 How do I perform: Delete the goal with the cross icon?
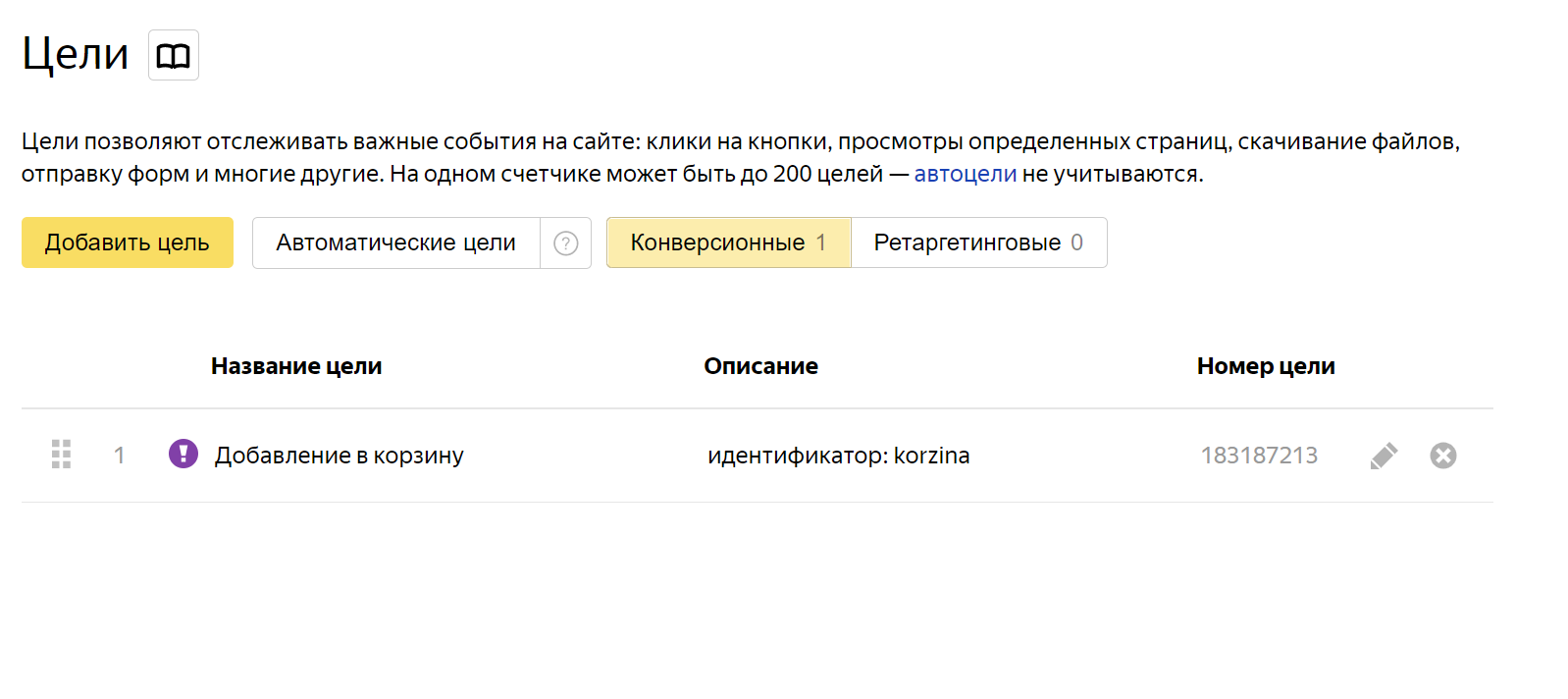1442,456
